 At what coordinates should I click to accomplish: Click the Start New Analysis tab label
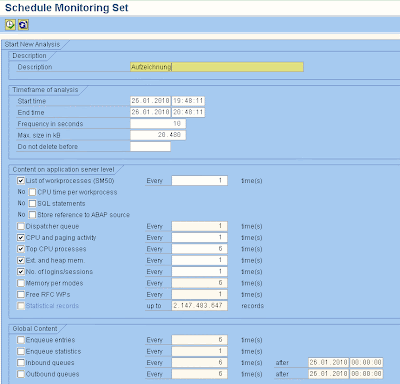click(x=32, y=44)
